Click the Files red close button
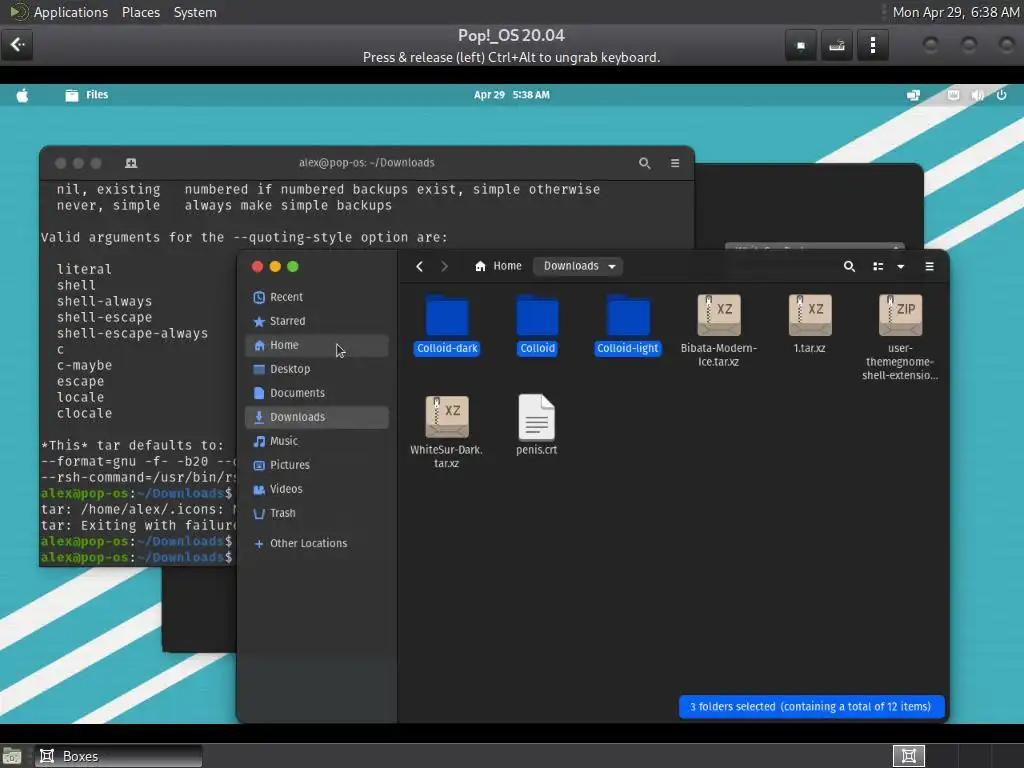 (x=257, y=266)
